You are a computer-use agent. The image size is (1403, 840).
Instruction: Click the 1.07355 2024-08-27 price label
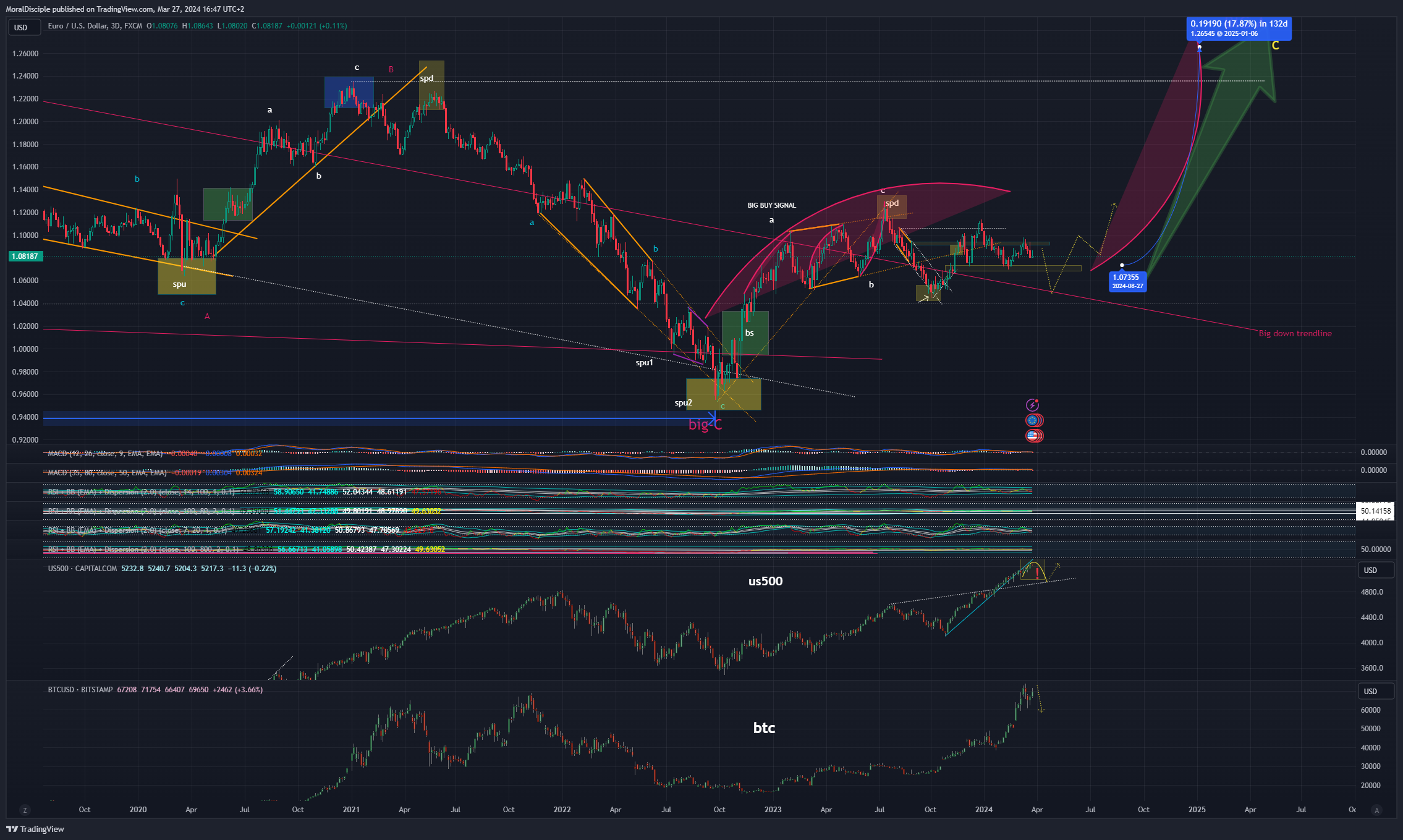(1127, 282)
